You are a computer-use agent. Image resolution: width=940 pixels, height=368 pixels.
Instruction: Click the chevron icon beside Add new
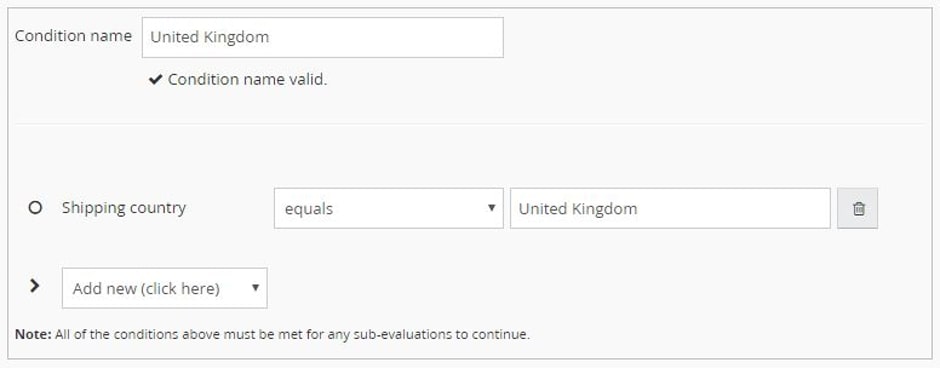pyautogui.click(x=35, y=286)
